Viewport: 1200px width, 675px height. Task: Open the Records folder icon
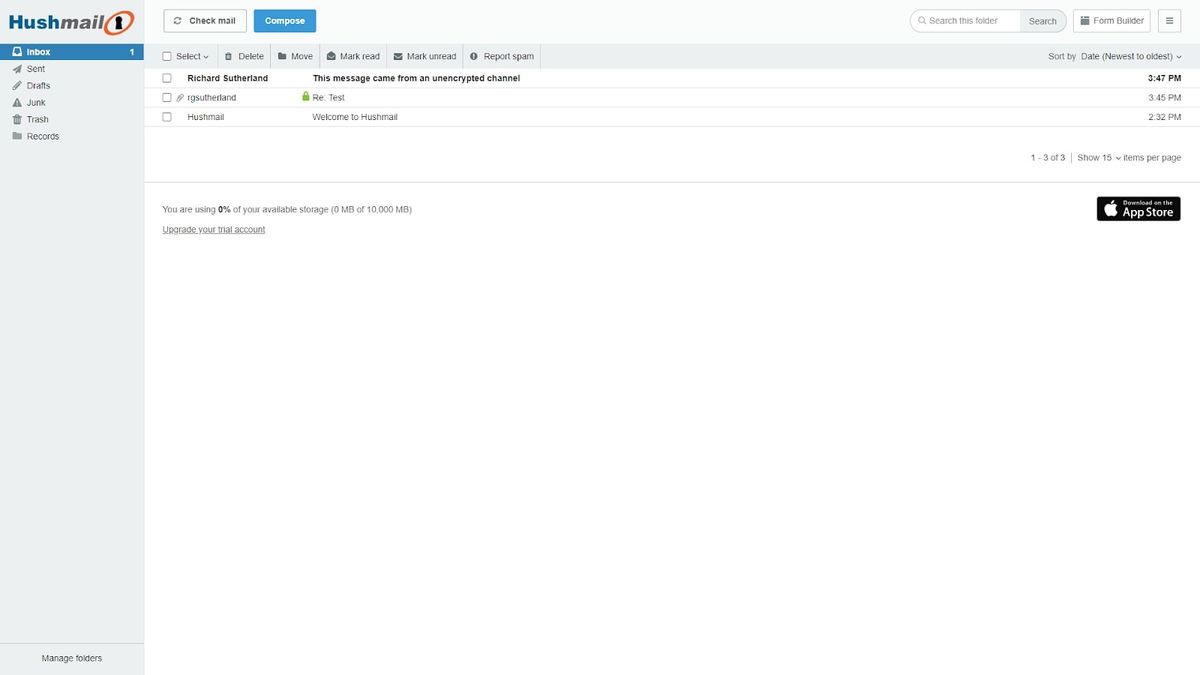pyautogui.click(x=17, y=135)
